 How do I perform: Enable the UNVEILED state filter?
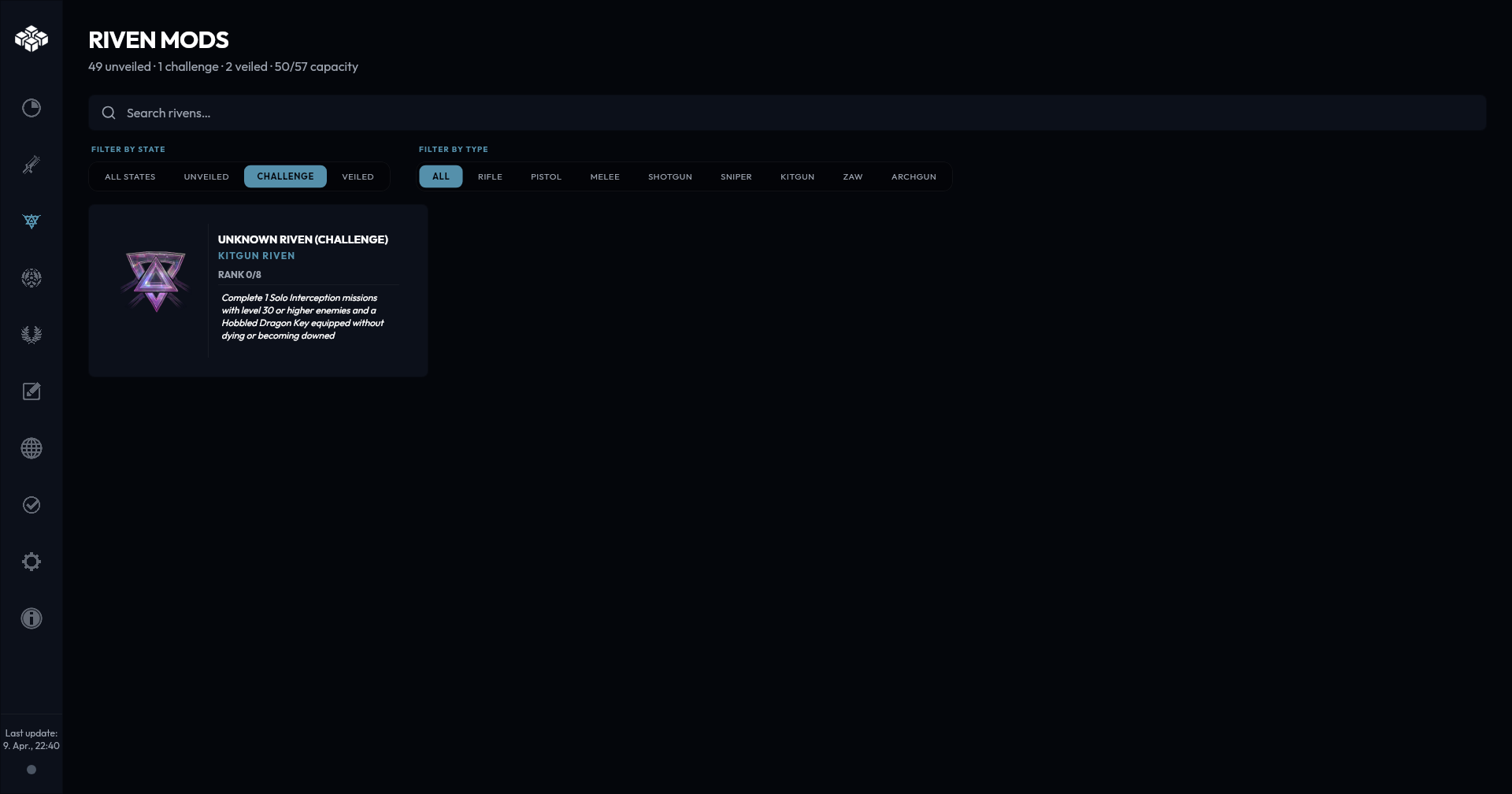(x=206, y=176)
